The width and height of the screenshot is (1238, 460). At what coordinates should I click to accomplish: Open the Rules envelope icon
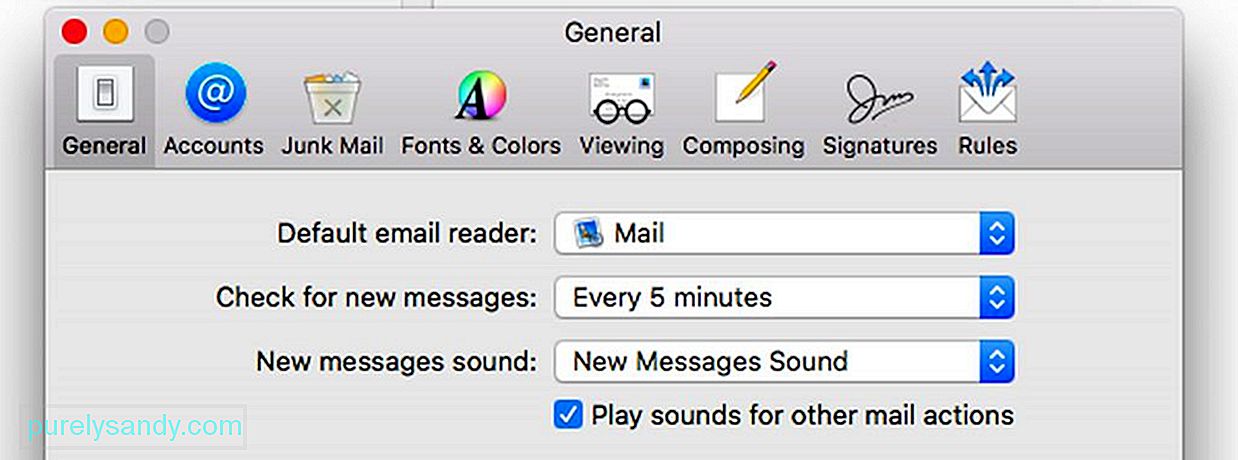[987, 94]
